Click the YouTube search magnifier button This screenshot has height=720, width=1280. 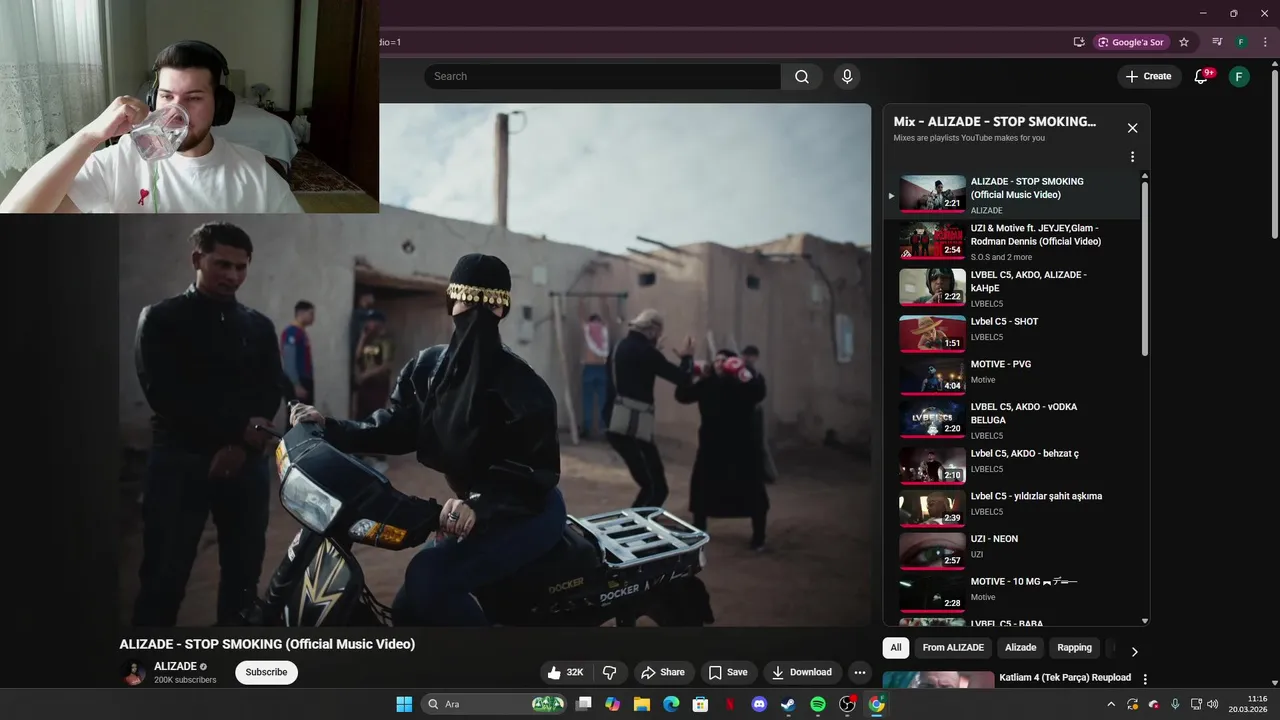click(x=802, y=76)
